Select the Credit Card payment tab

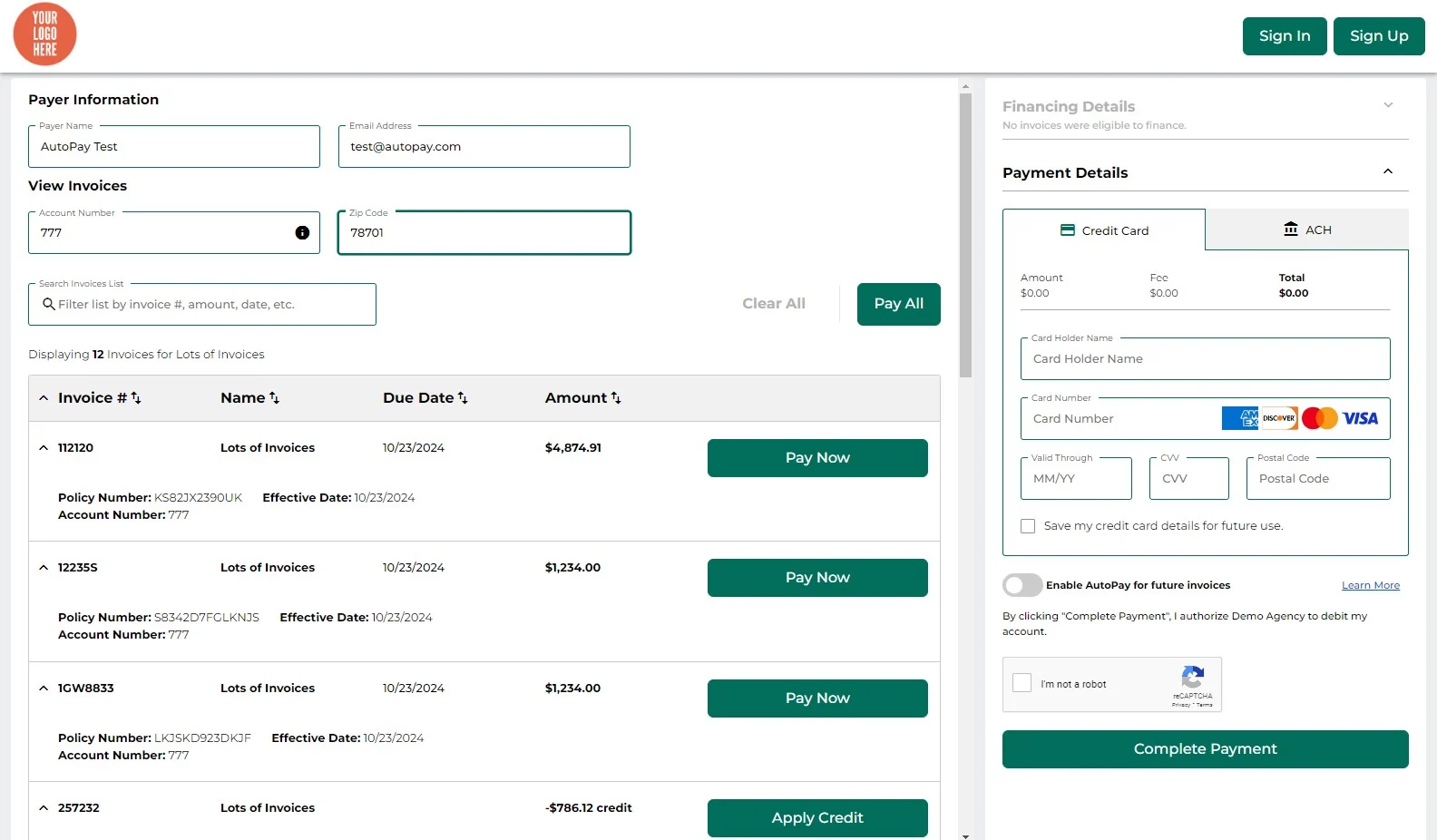(1104, 230)
